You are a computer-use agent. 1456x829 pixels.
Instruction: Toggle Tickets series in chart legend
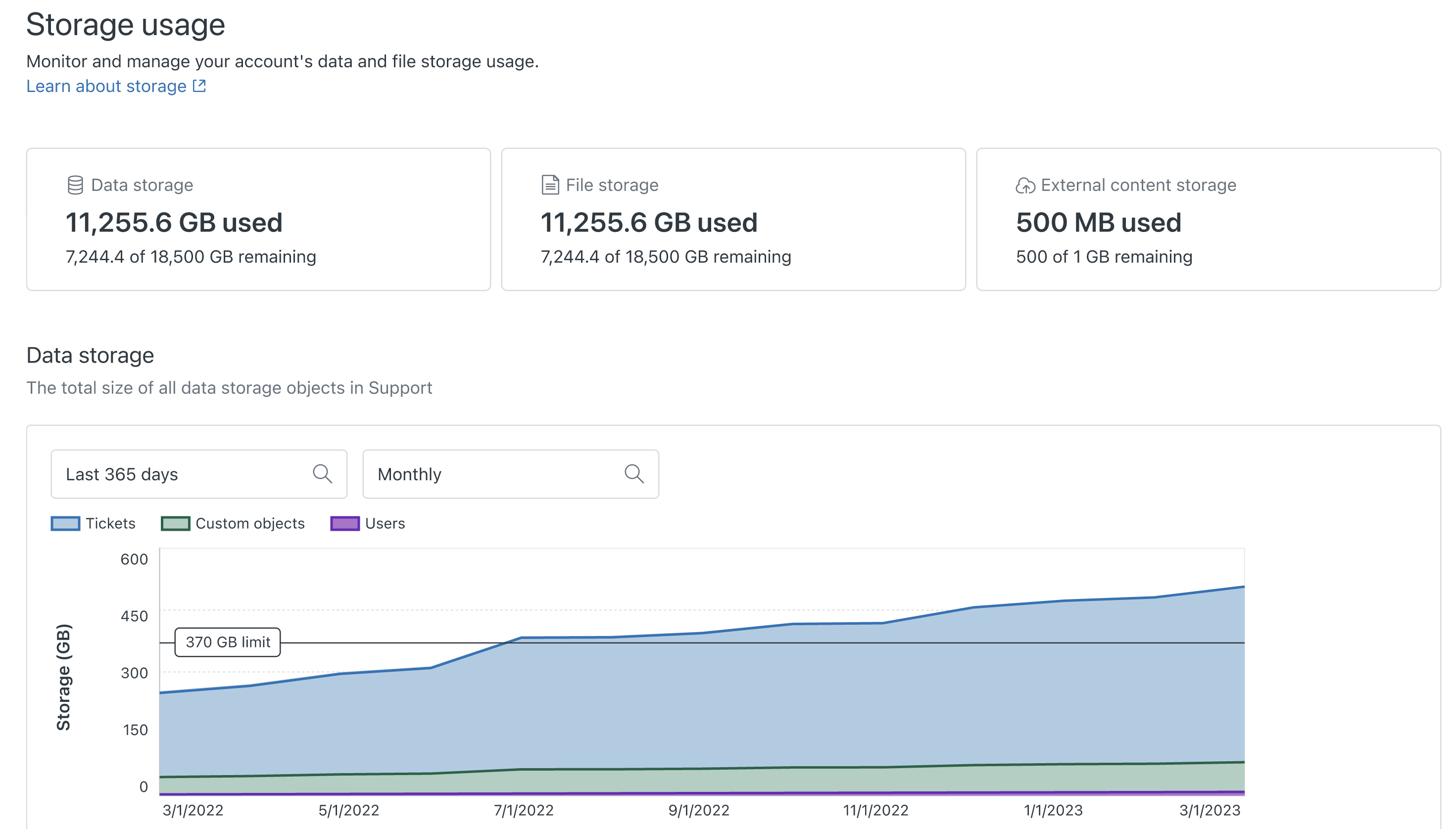110,523
